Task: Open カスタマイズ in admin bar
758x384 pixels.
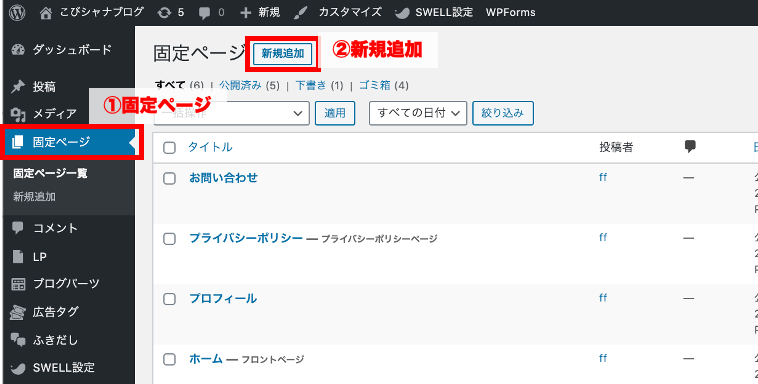Action: click(350, 13)
